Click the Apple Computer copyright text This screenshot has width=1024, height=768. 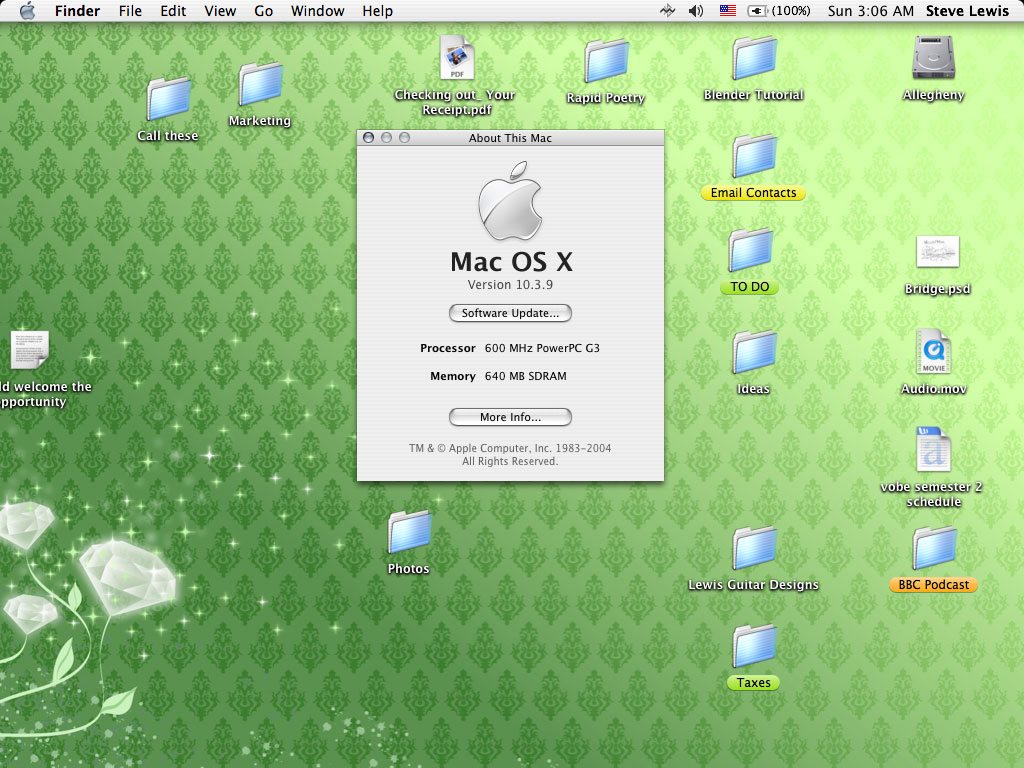(x=510, y=455)
